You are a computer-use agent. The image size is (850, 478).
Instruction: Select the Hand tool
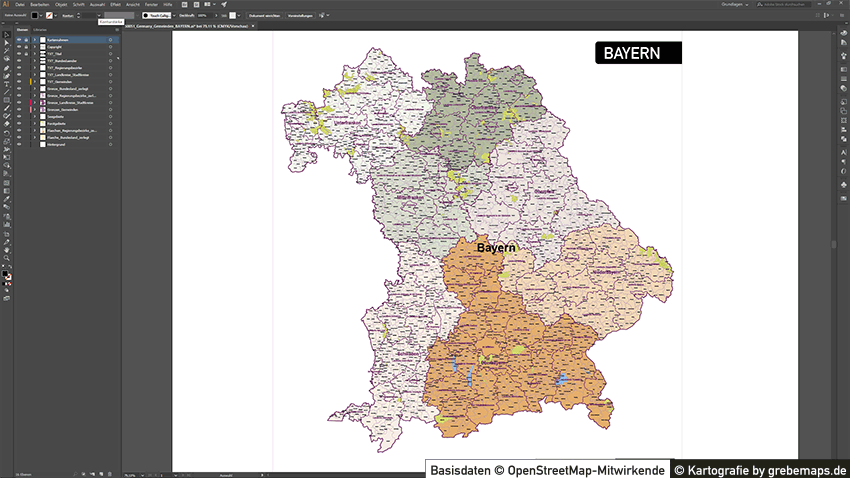(x=6, y=251)
